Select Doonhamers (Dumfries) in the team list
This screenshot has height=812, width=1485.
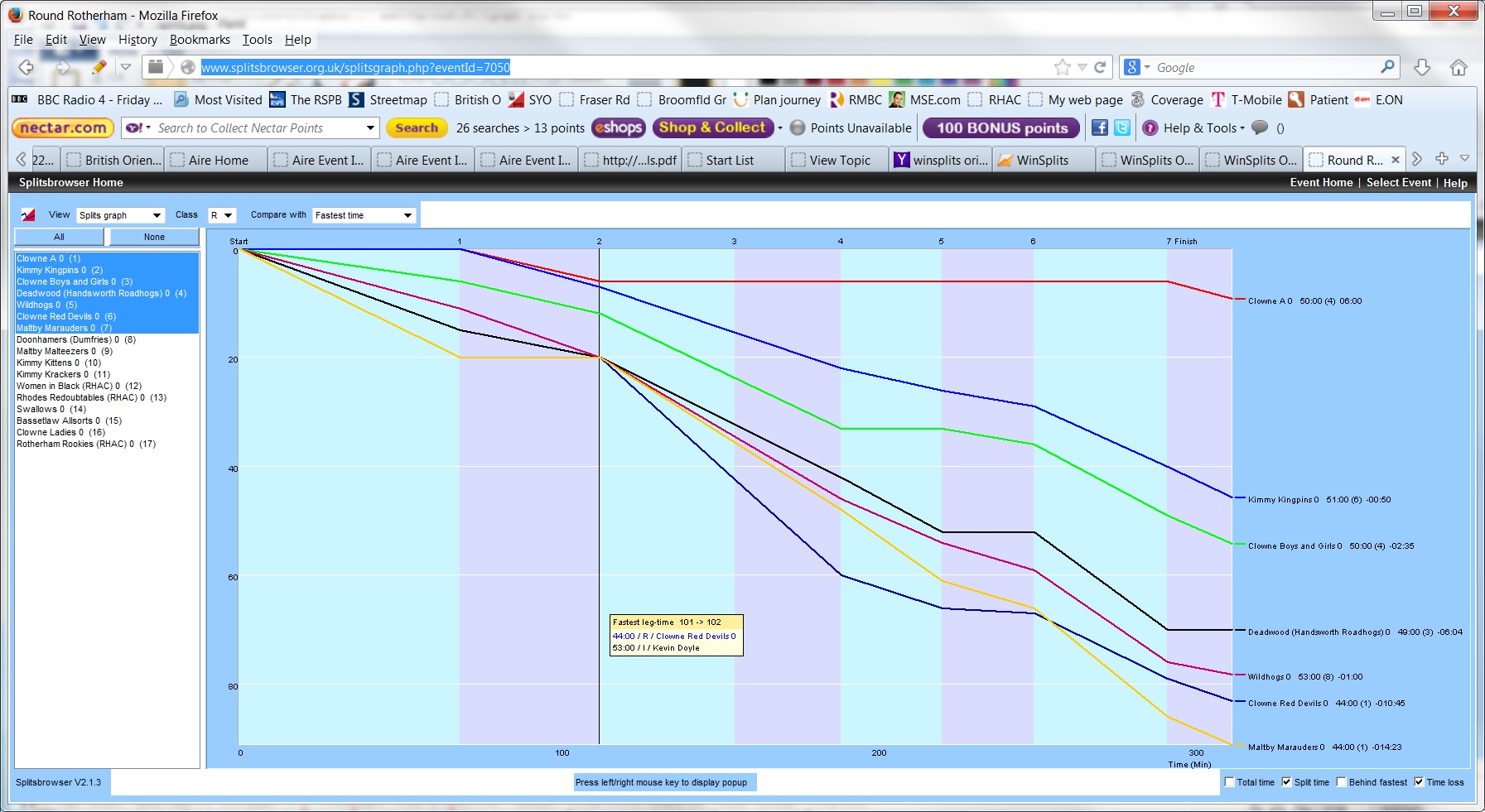(x=76, y=339)
